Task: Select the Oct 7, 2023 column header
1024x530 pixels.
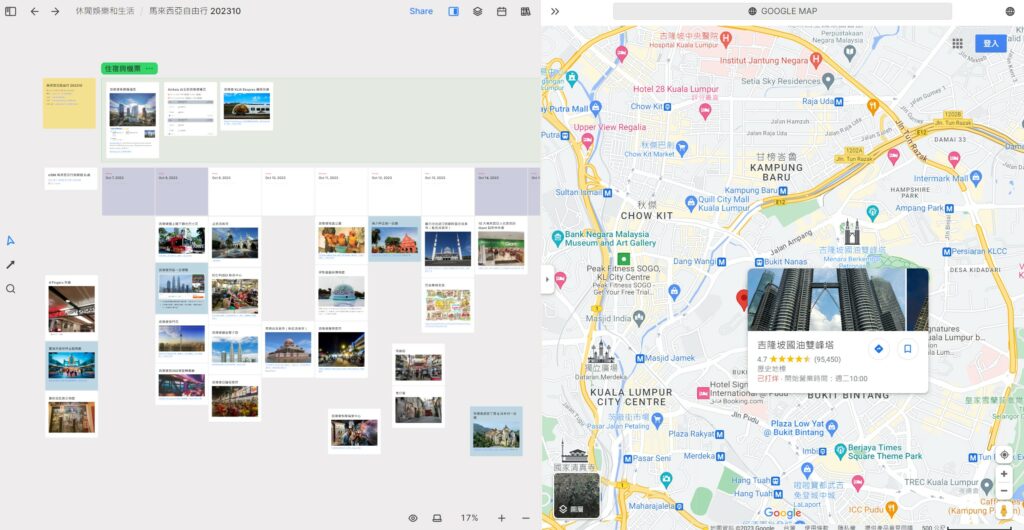Action: tap(128, 191)
